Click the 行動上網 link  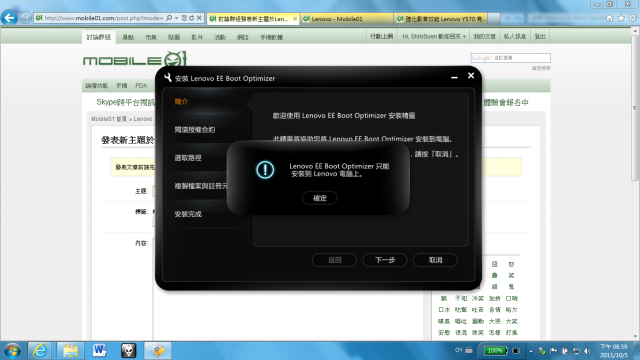coord(382,36)
